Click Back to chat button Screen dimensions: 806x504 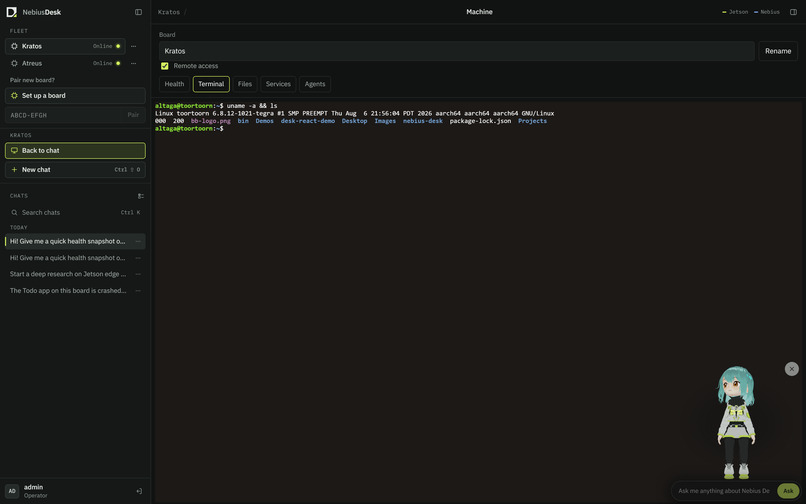click(x=75, y=151)
